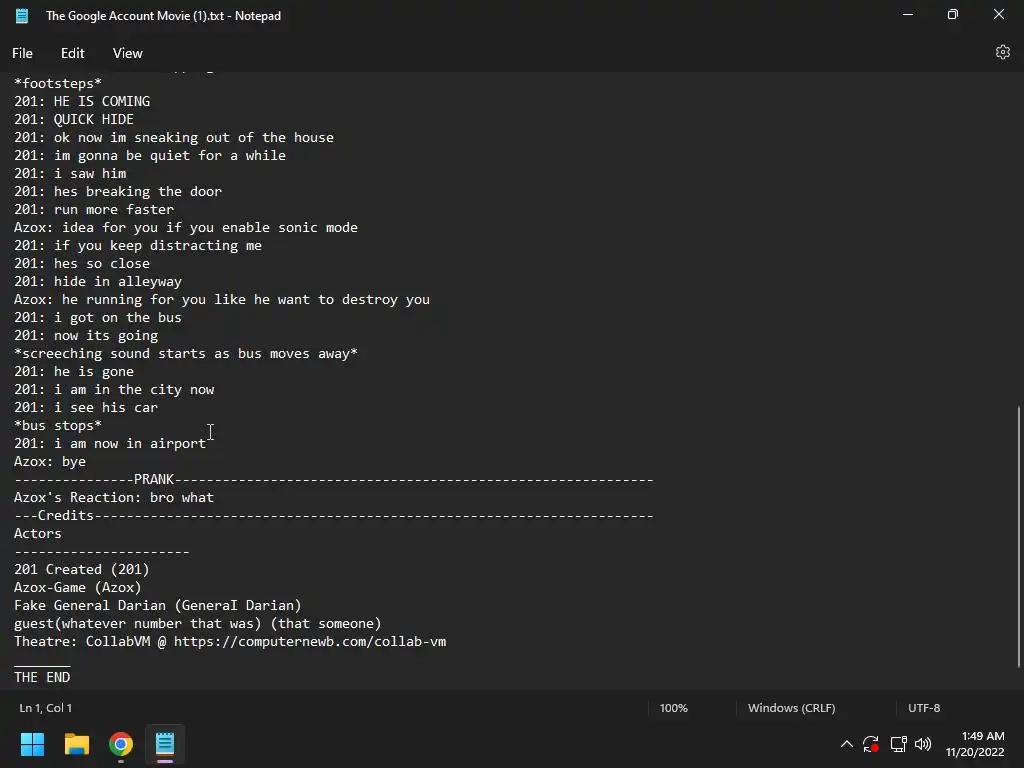Image resolution: width=1024 pixels, height=768 pixels.
Task: Show hidden system tray icons
Action: [x=846, y=744]
